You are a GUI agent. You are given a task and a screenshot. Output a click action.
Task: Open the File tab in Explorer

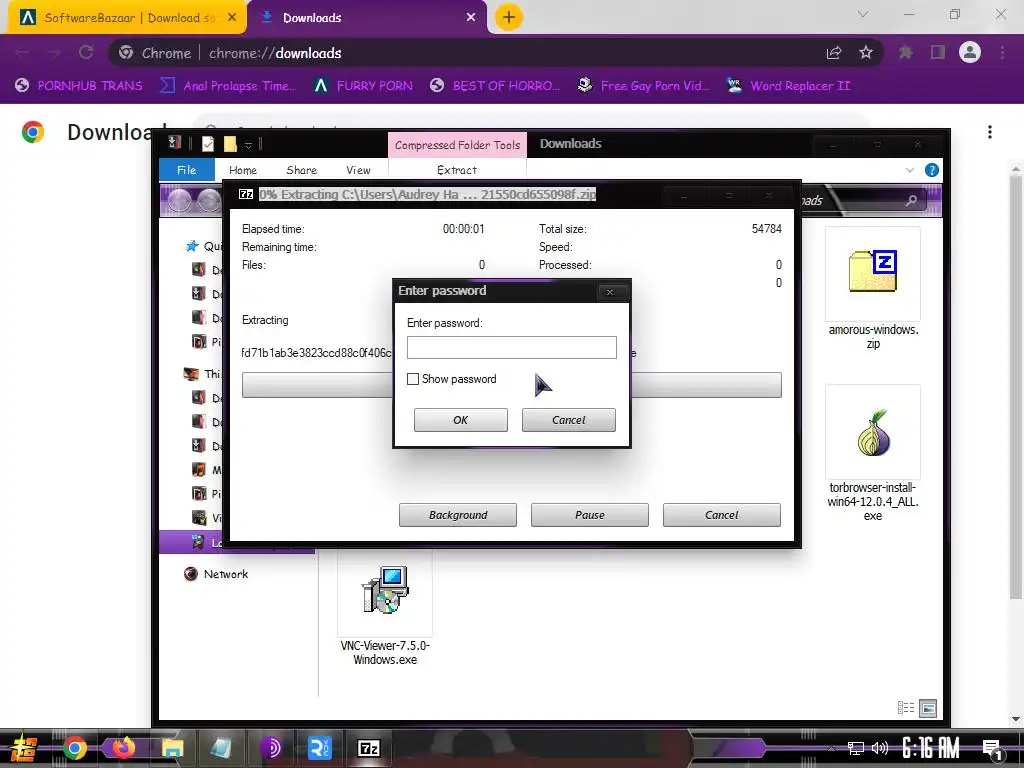[187, 170]
